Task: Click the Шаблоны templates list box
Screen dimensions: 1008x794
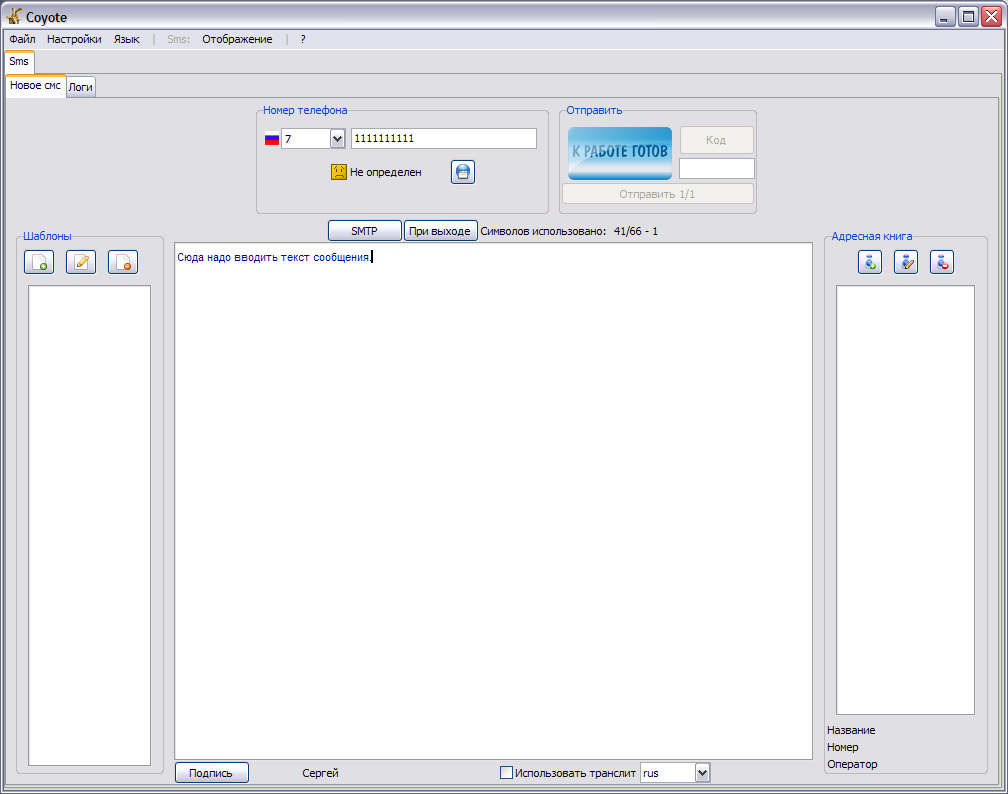Action: pos(89,525)
